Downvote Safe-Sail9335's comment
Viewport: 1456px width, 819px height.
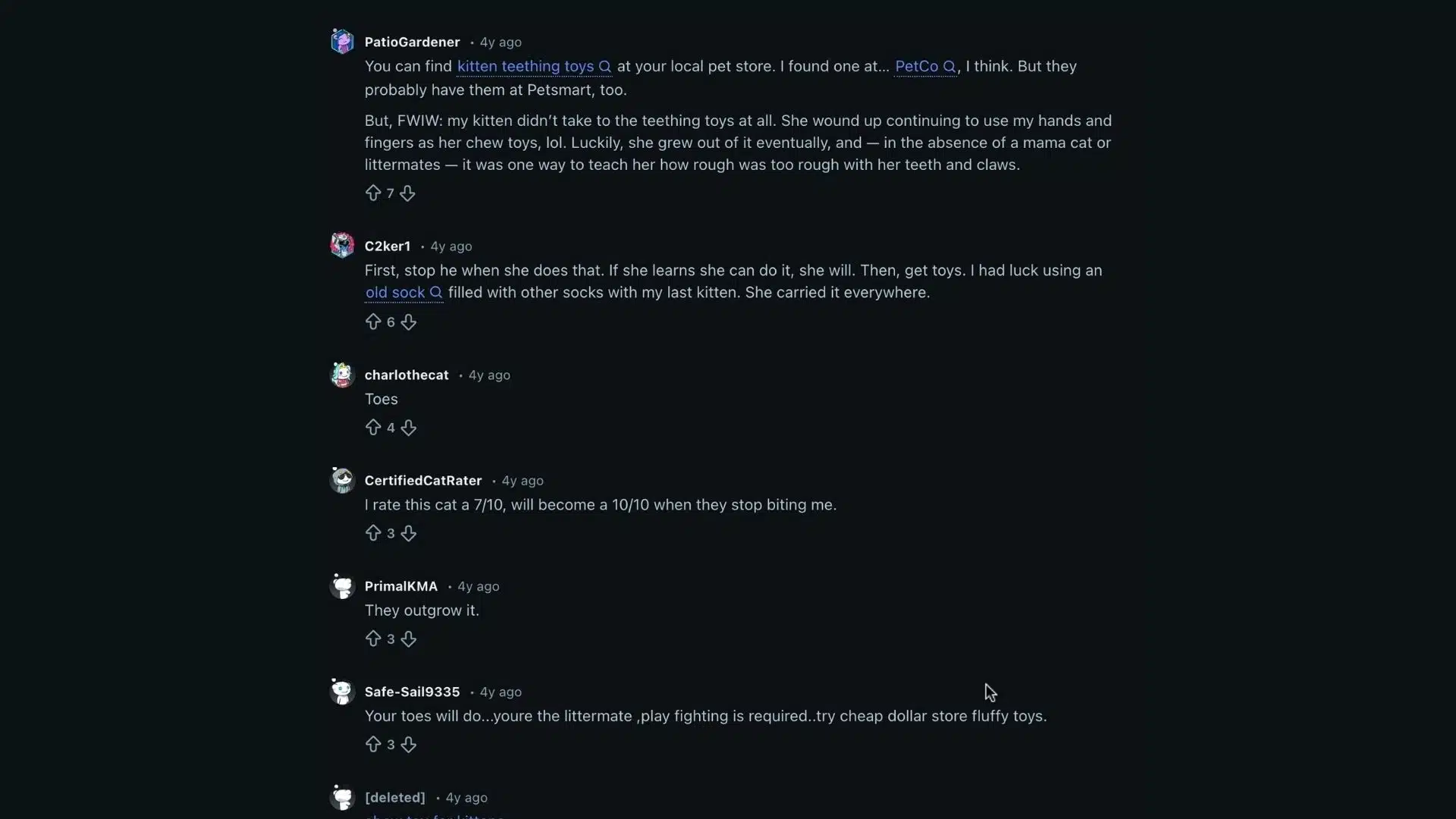[409, 745]
